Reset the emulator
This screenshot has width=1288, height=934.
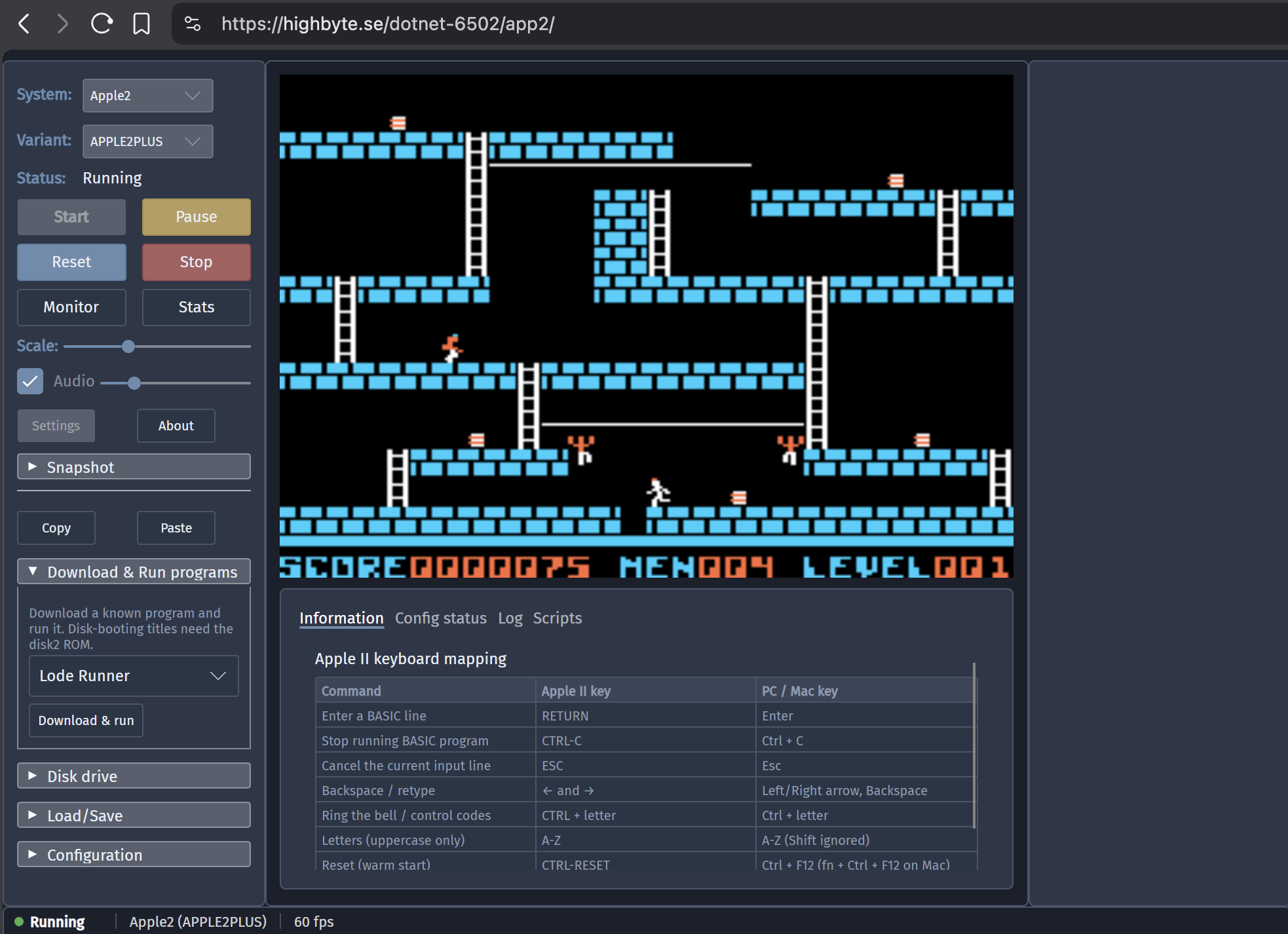pos(71,262)
